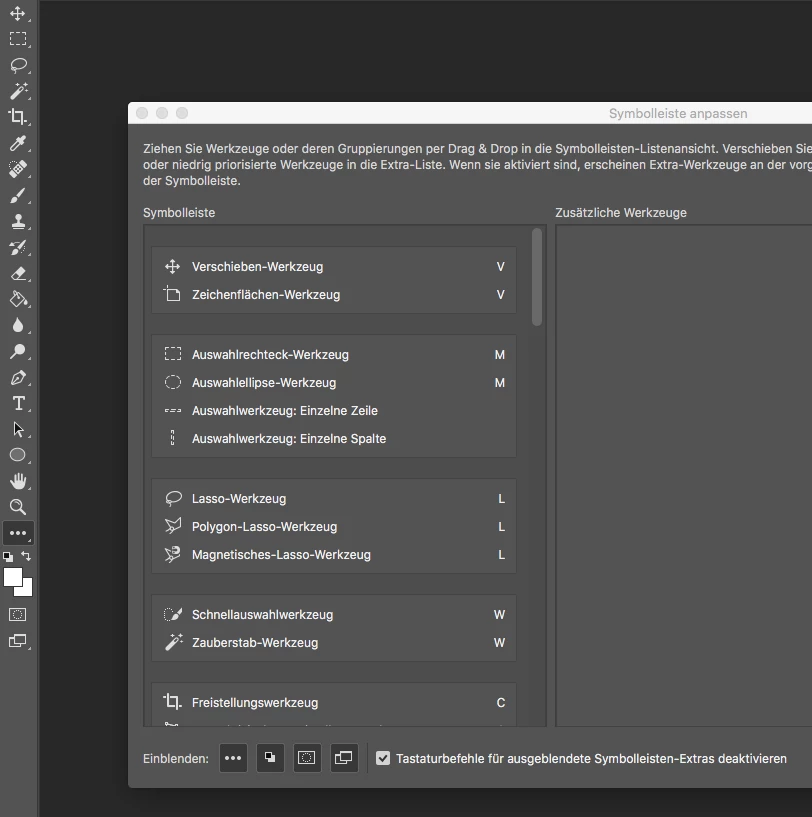The image size is (812, 817).
Task: Select the Hand tool
Action: point(18,481)
